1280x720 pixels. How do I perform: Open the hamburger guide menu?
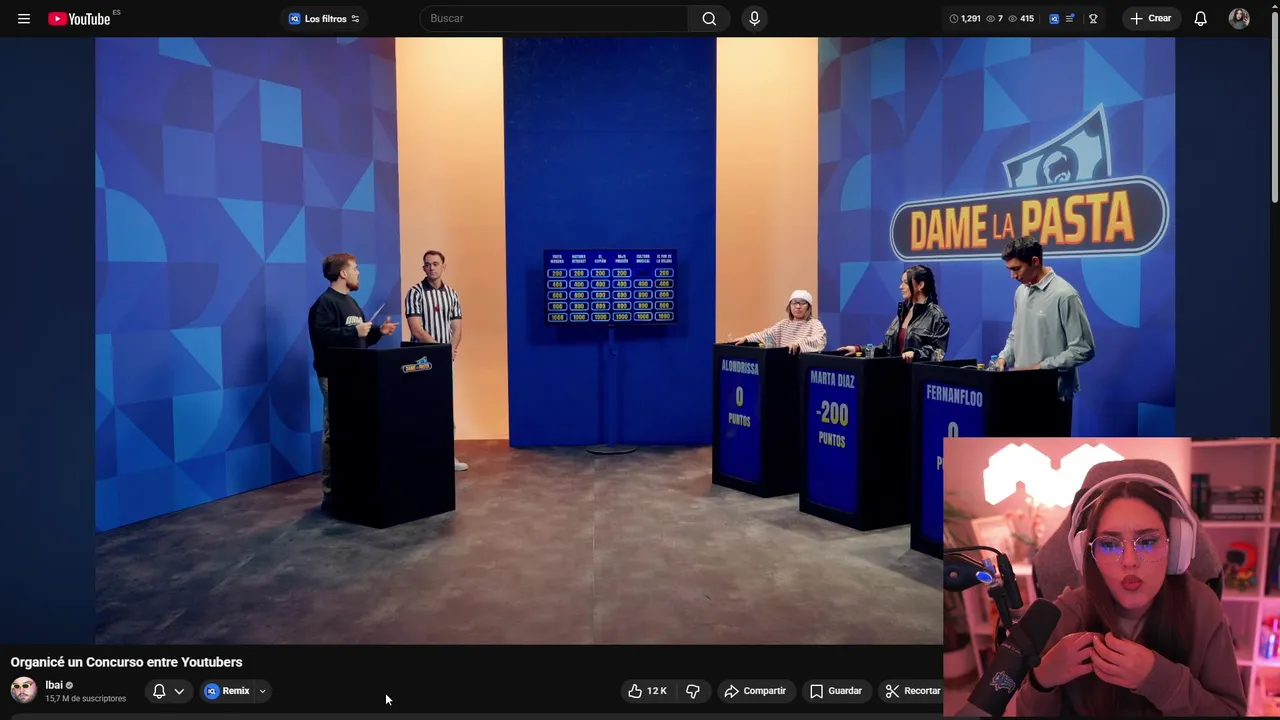[24, 19]
